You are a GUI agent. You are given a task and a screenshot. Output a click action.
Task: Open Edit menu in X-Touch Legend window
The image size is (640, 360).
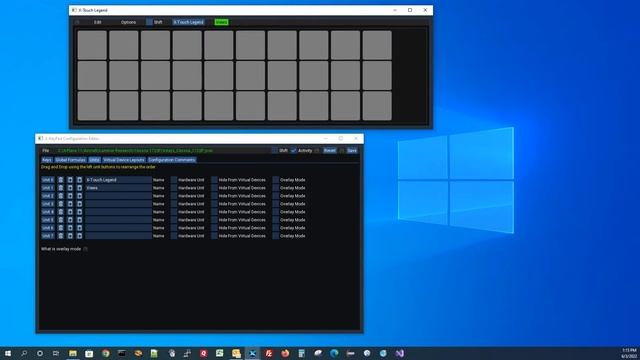point(98,22)
